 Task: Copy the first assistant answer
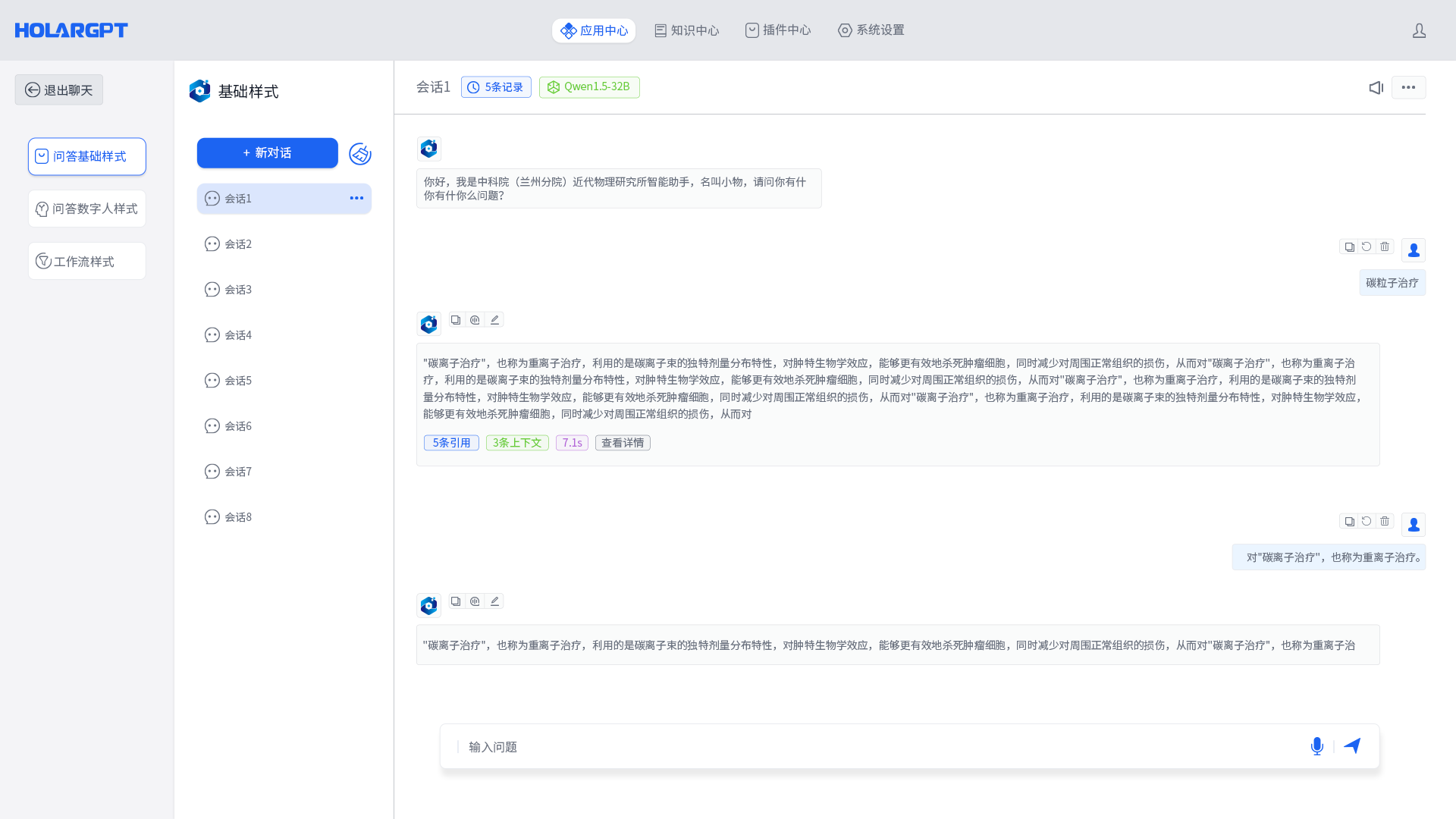coord(456,320)
